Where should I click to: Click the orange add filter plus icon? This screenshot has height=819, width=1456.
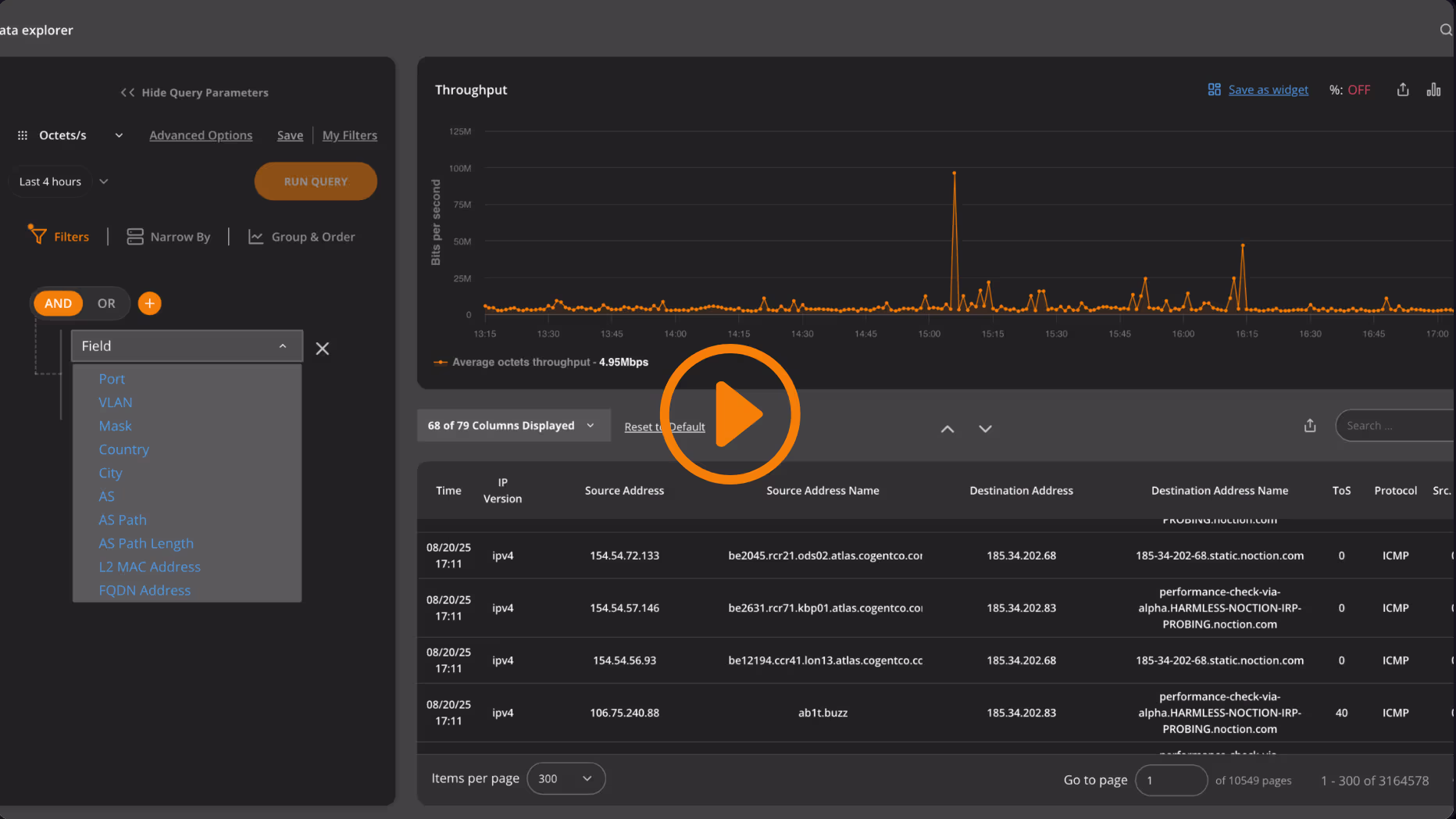click(x=149, y=303)
